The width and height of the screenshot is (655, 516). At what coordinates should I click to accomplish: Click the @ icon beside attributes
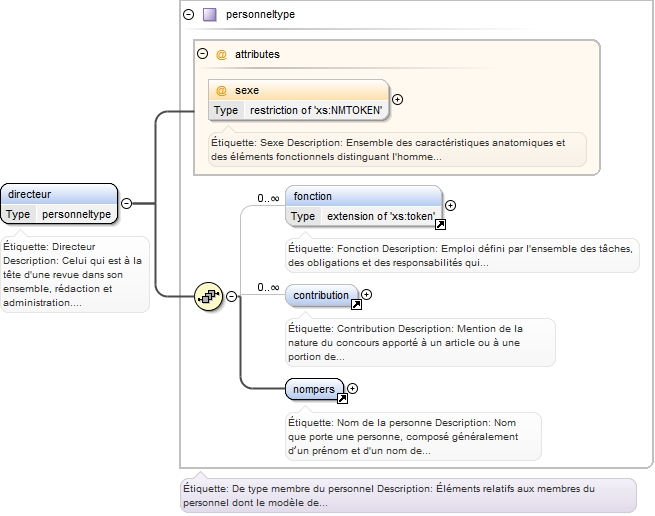click(221, 55)
